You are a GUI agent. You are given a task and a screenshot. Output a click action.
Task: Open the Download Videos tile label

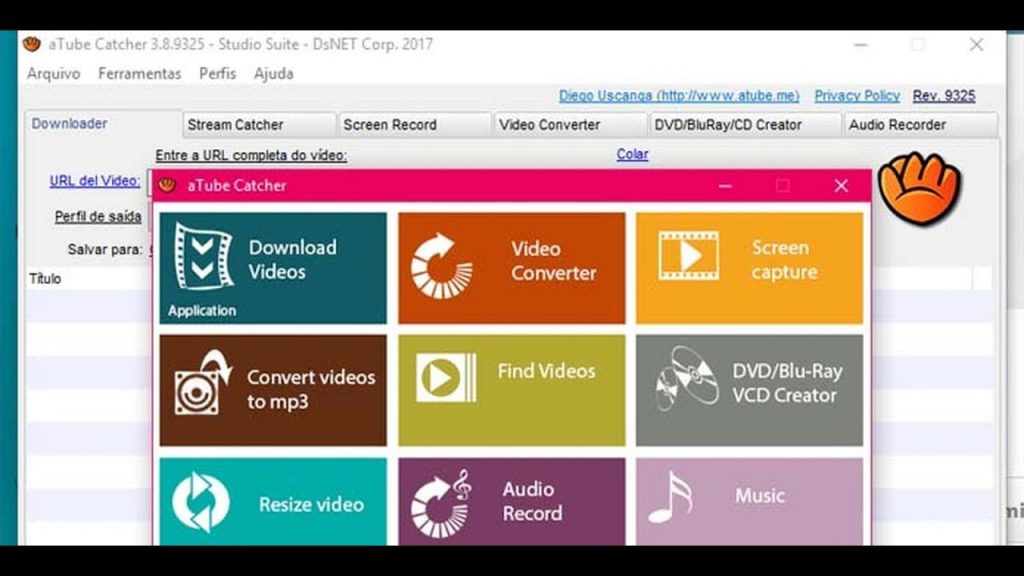293,259
